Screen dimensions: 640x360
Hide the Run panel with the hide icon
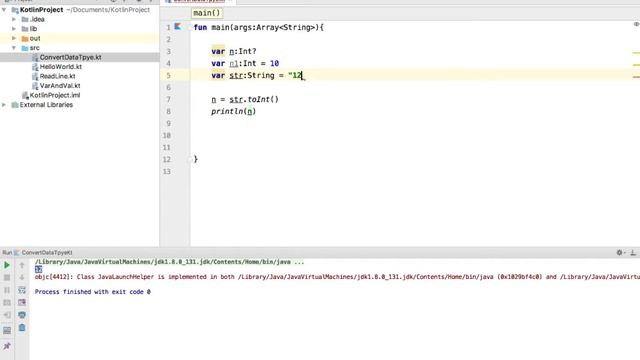click(633, 253)
